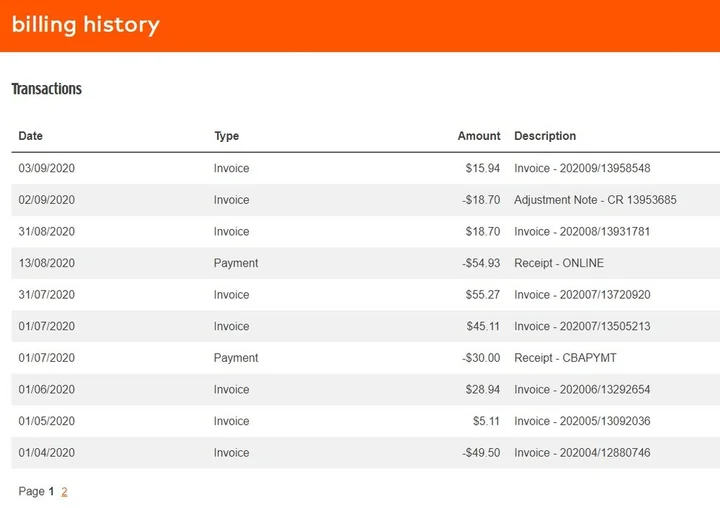The image size is (720, 508).
Task: Open Invoice - 202007/13505213
Action: (x=582, y=326)
